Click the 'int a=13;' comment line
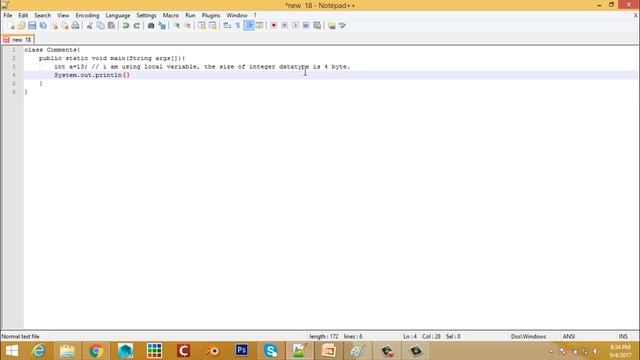The height and width of the screenshot is (360, 640). point(202,67)
